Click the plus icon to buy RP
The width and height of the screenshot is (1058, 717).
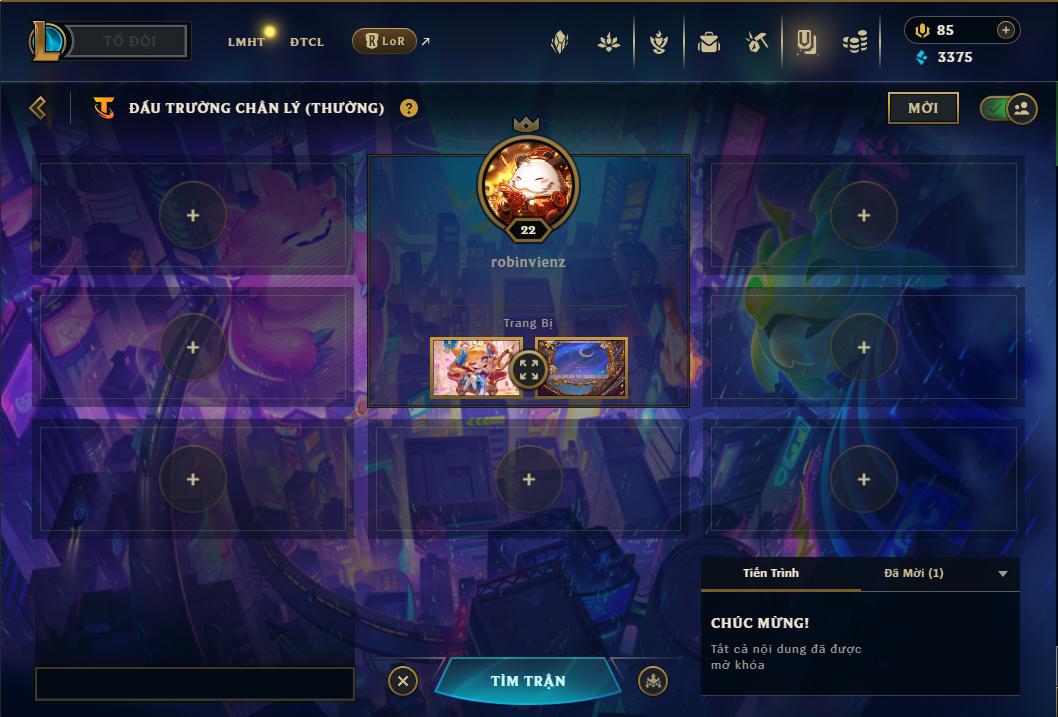pyautogui.click(x=1005, y=30)
